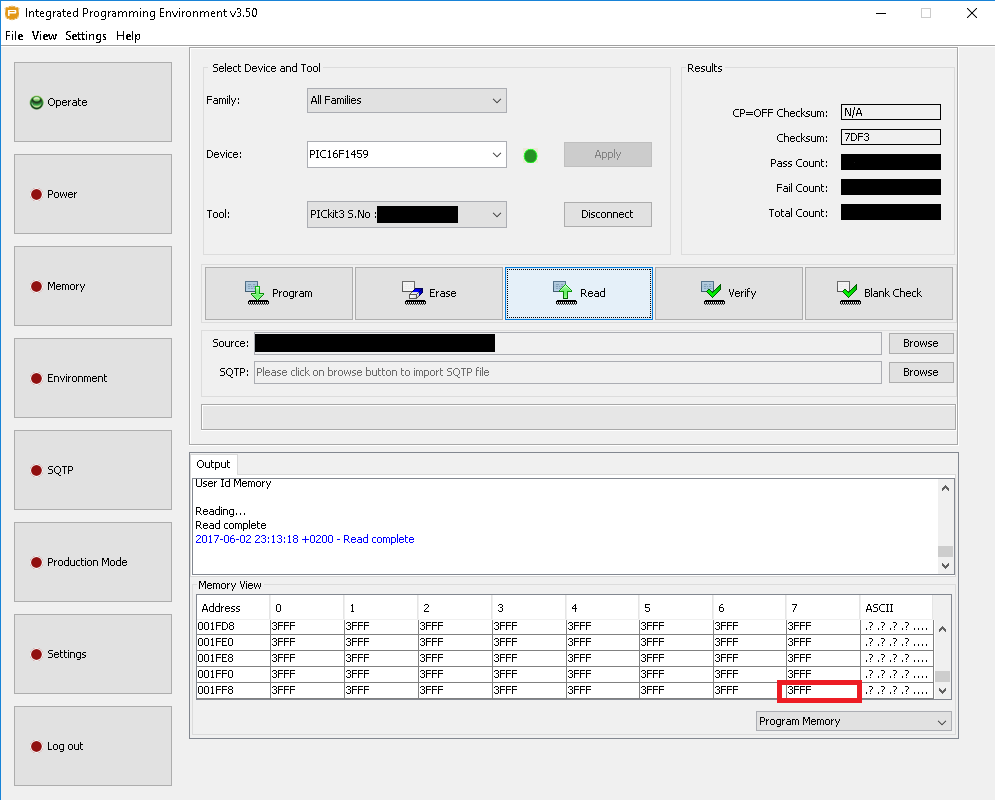This screenshot has width=995, height=800.
Task: Open the Environment side panel button
Action: 93,378
